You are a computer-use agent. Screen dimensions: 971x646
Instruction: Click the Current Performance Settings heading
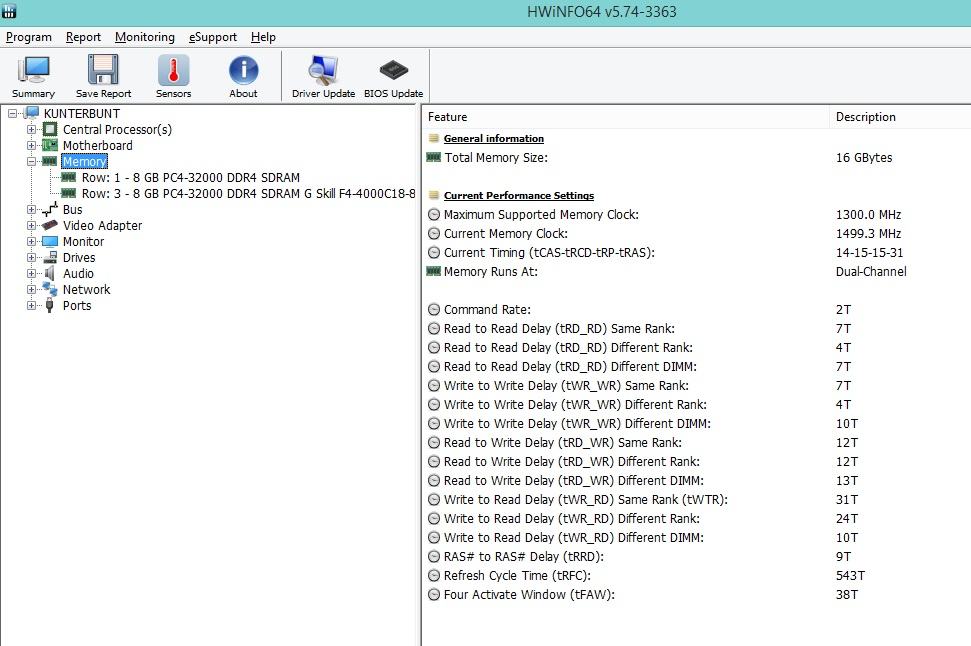pos(518,196)
